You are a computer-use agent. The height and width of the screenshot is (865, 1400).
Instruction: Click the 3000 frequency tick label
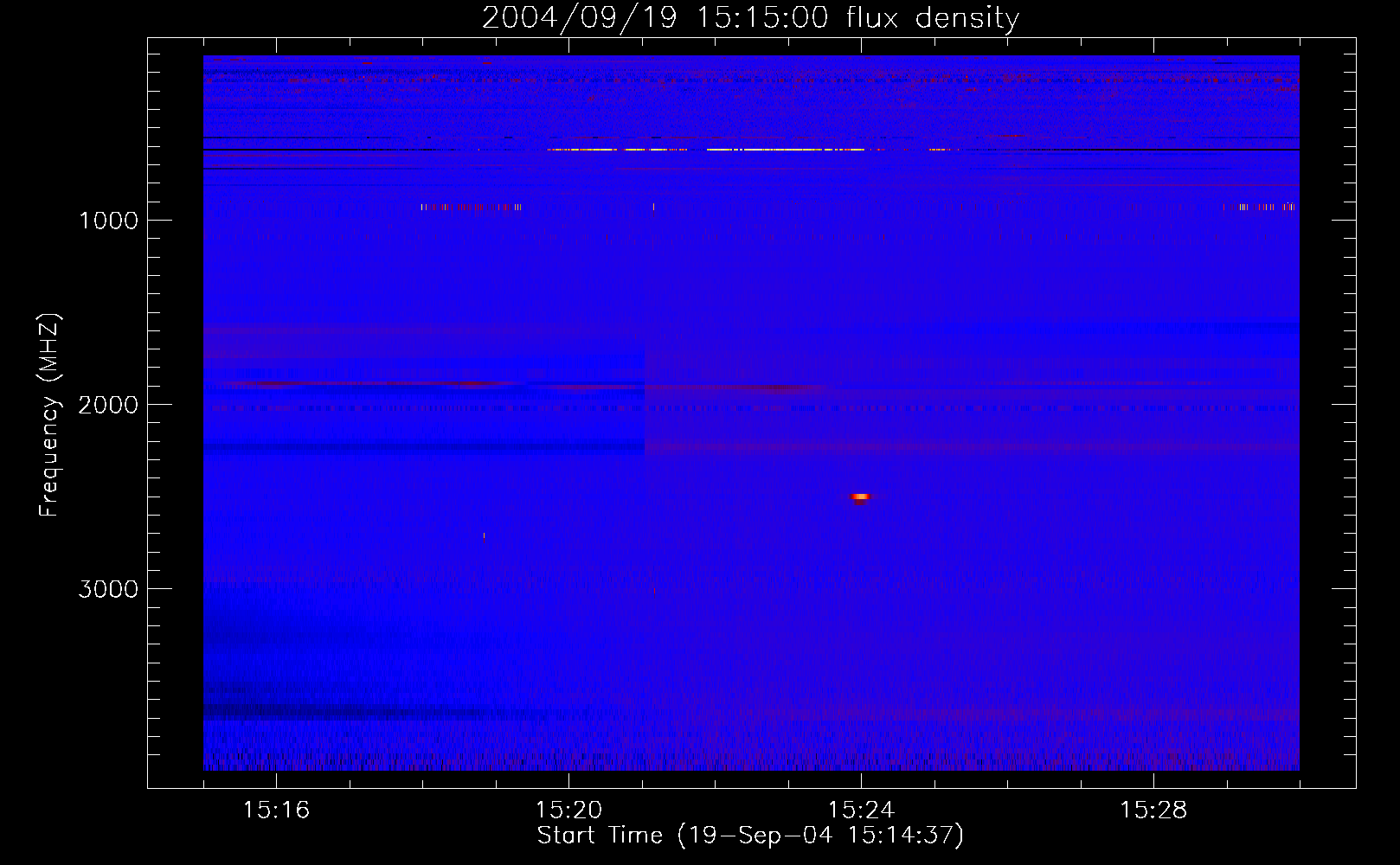coord(108,589)
